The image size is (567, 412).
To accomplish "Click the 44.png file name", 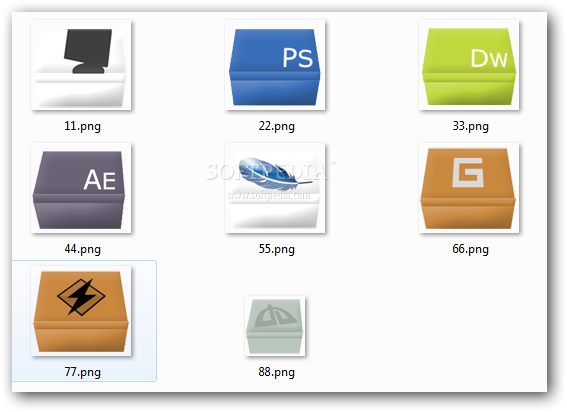I will point(82,249).
